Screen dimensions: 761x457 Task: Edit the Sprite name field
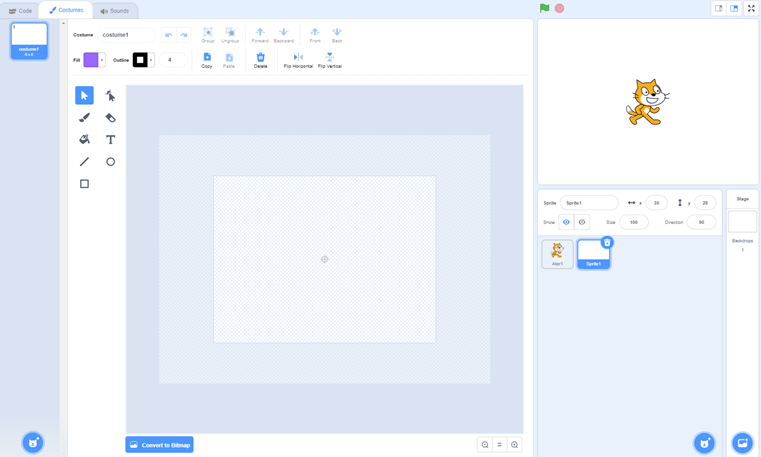point(589,203)
